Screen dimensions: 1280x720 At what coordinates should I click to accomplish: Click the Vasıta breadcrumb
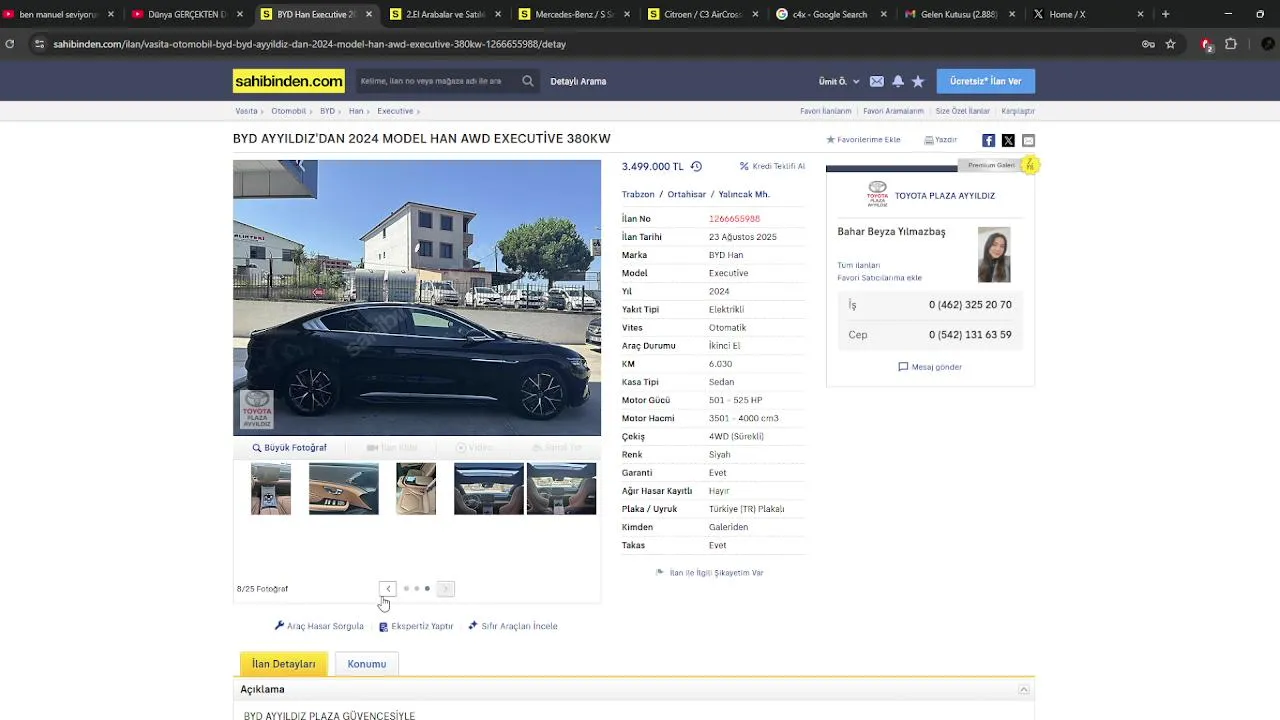pos(246,111)
